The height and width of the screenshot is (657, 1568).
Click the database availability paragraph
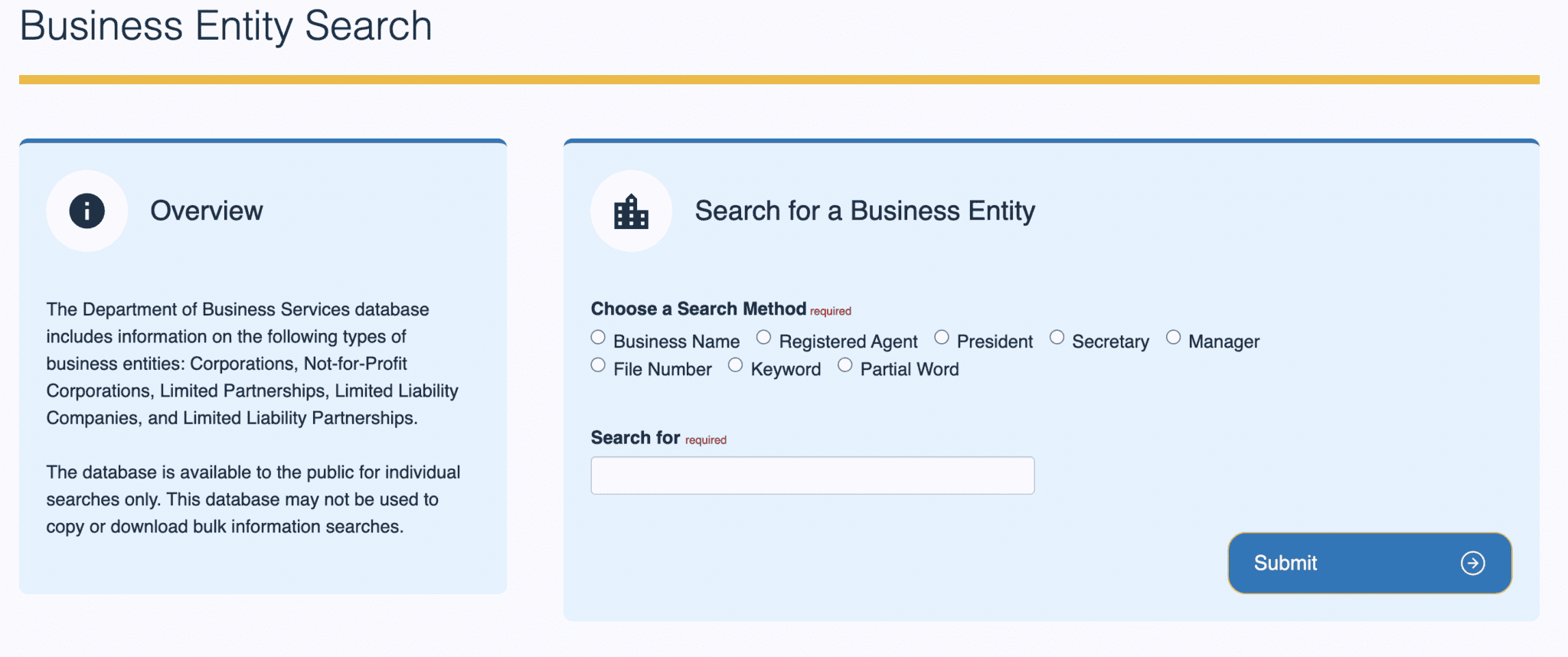(253, 499)
